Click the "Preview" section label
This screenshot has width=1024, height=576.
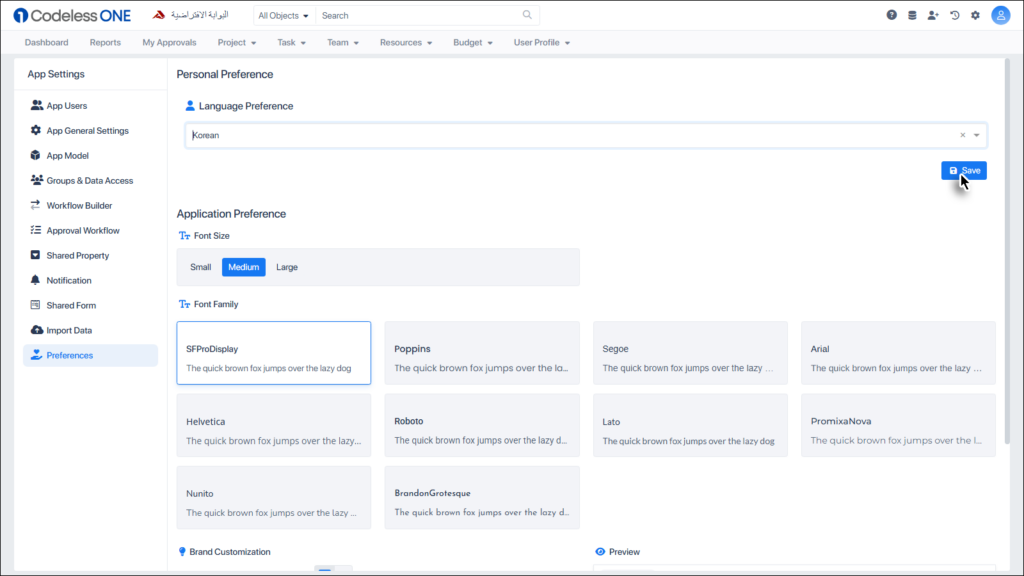[624, 552]
